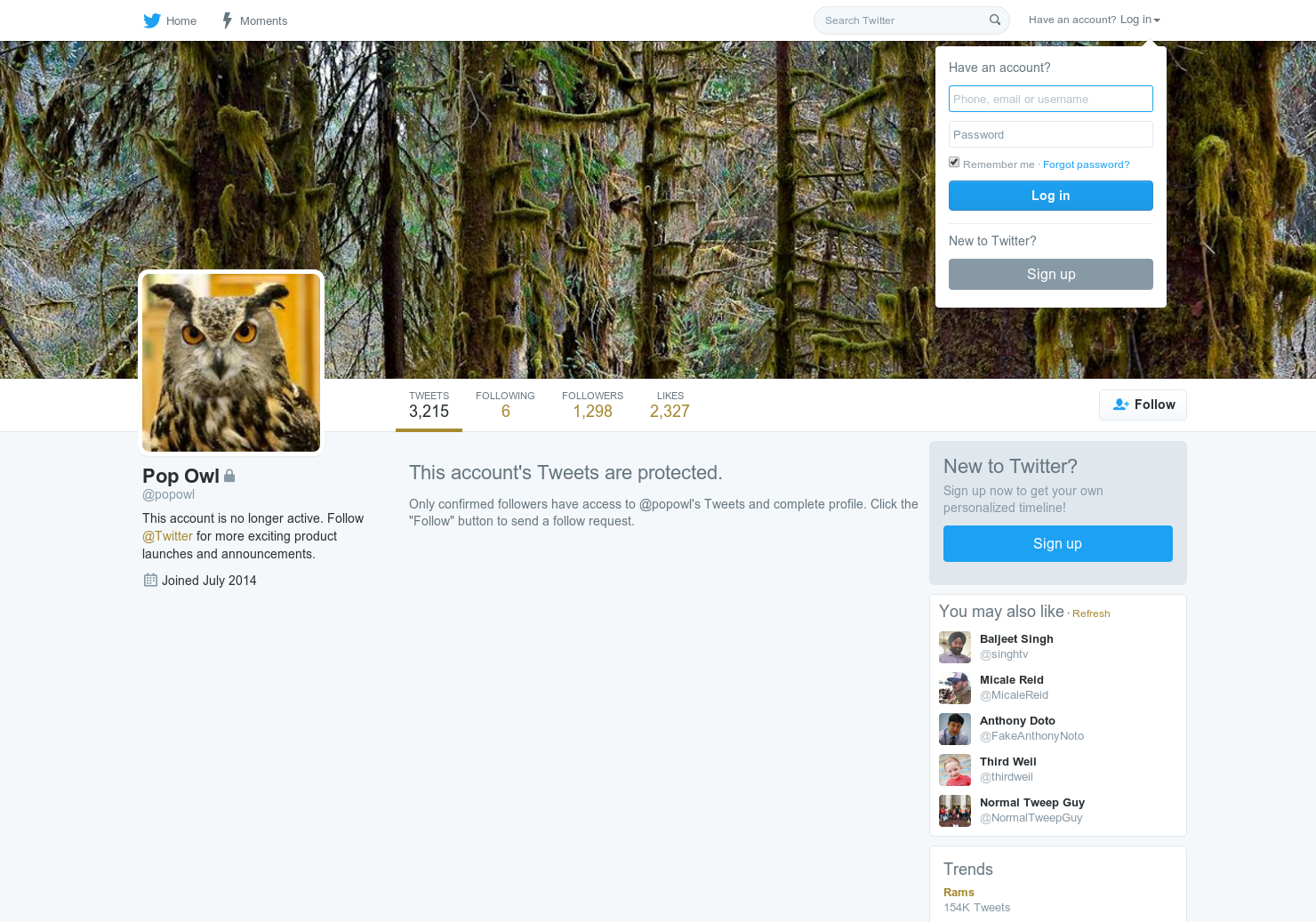Select the Likes tab
This screenshot has width=1316, height=922.
[670, 405]
